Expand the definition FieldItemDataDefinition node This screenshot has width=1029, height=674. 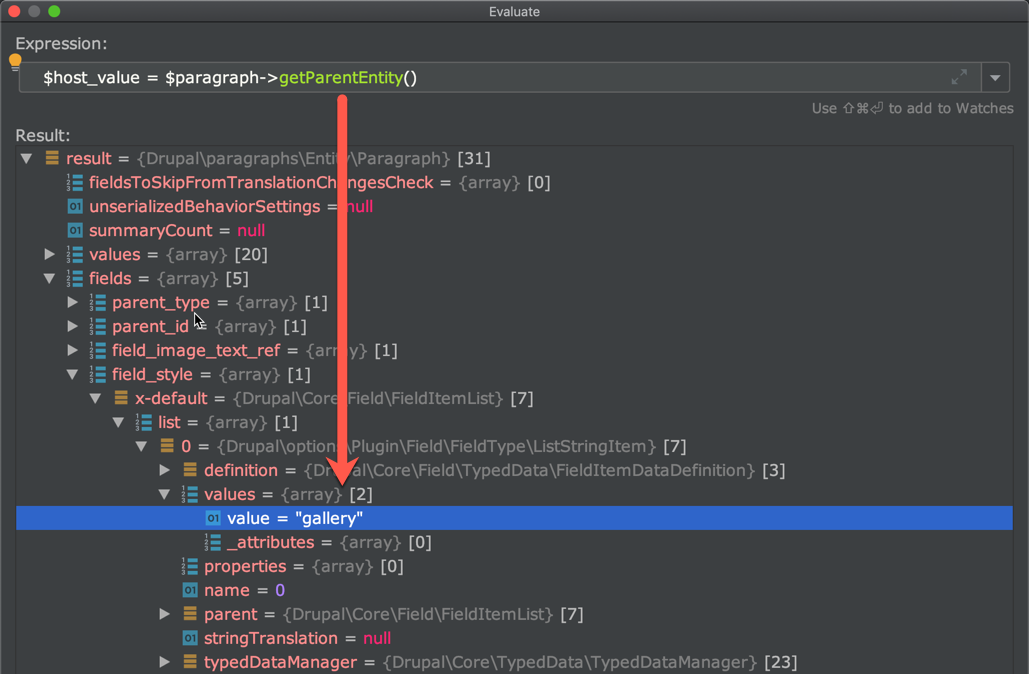click(165, 471)
